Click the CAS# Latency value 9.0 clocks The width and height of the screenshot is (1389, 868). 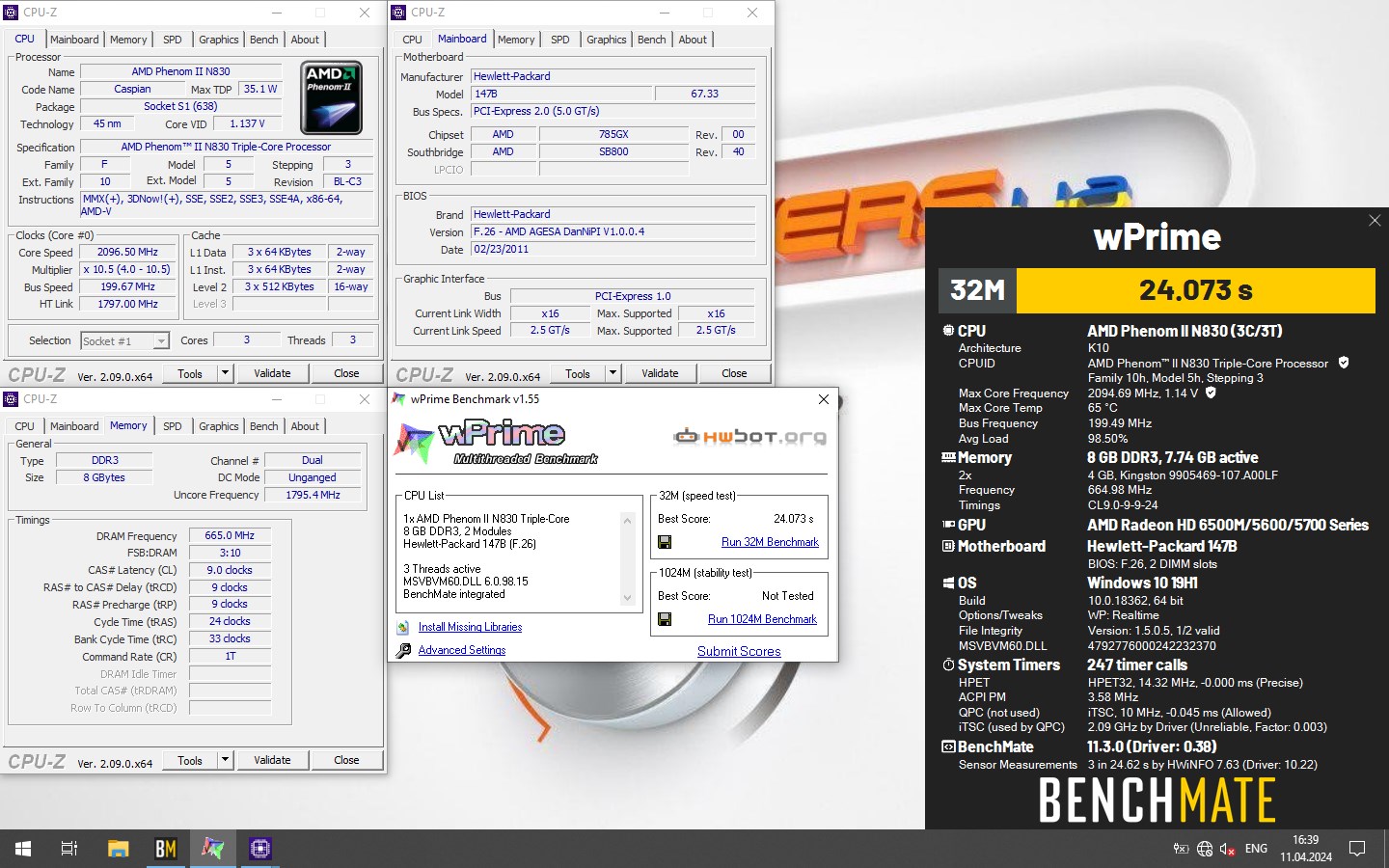coord(230,570)
